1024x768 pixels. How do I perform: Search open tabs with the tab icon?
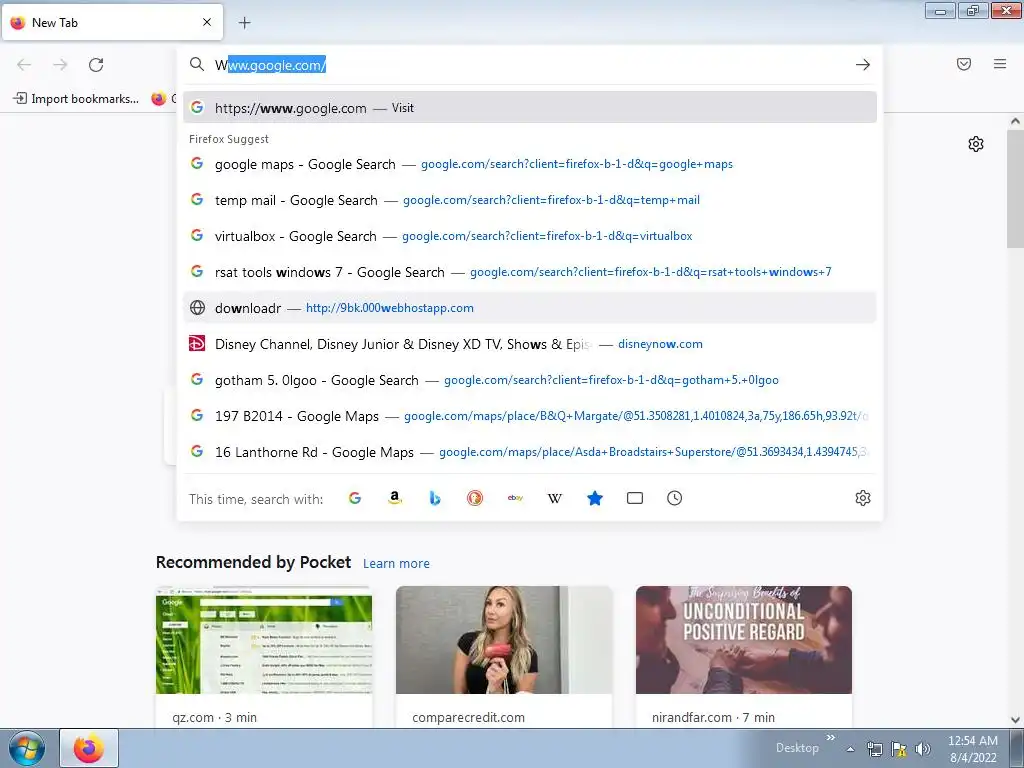[635, 498]
